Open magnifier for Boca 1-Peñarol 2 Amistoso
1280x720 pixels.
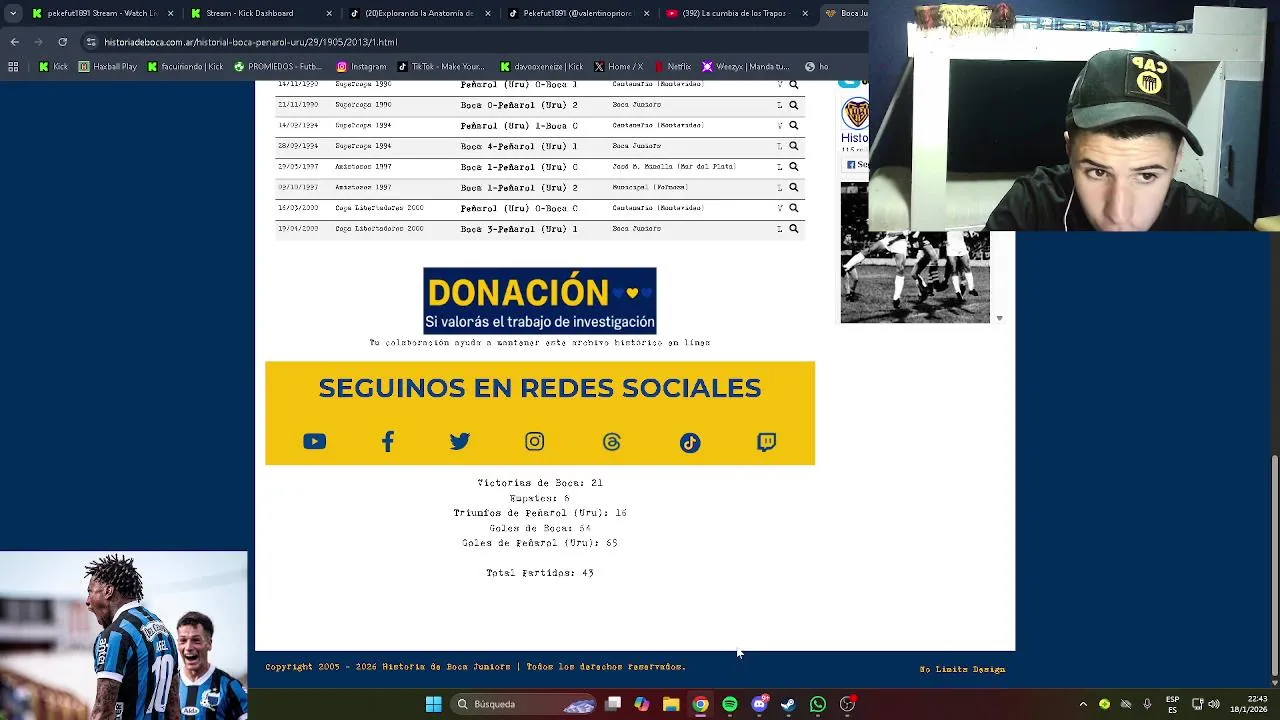[x=793, y=188]
